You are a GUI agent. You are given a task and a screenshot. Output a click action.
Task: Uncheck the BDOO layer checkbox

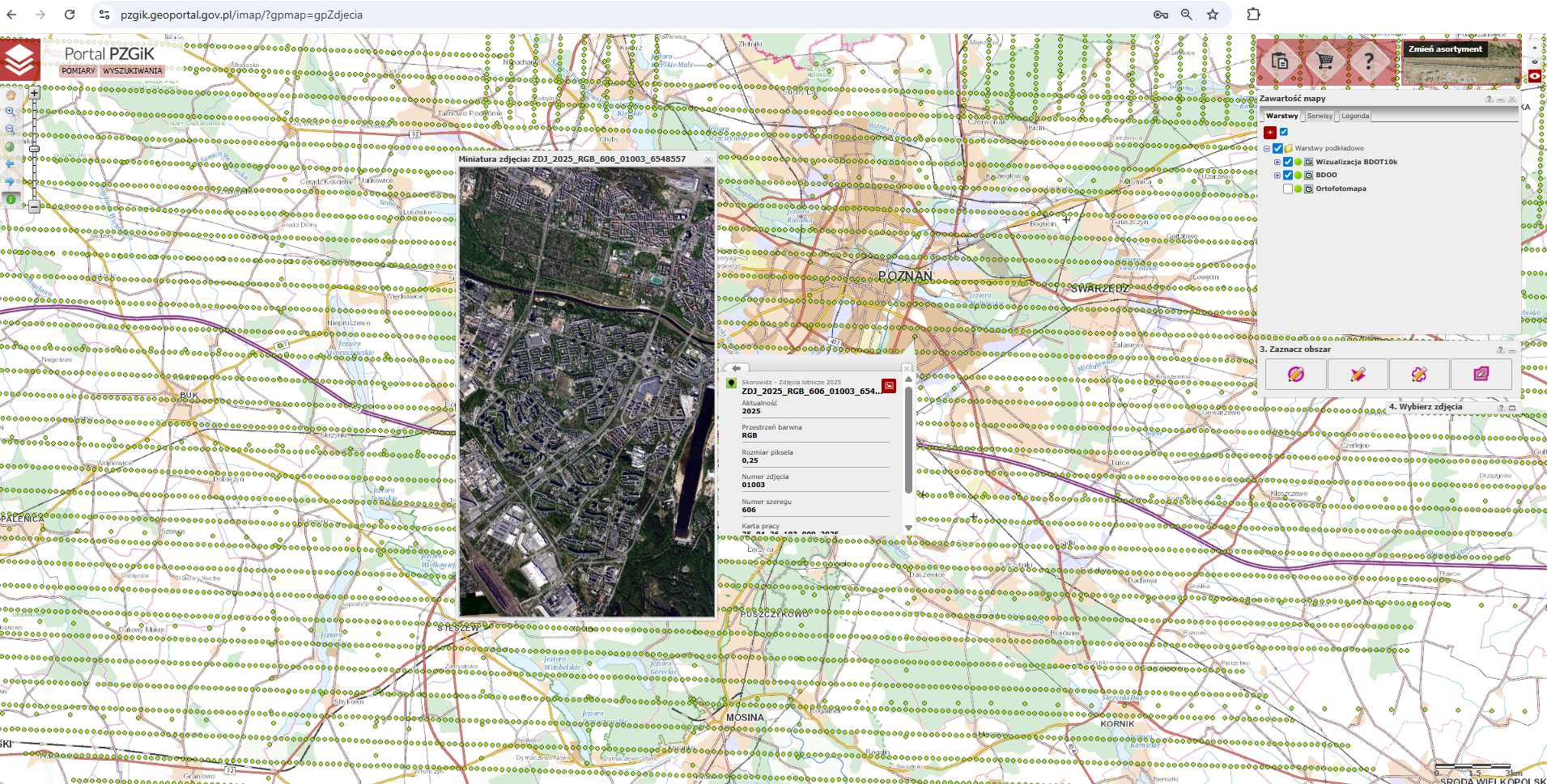point(1288,175)
